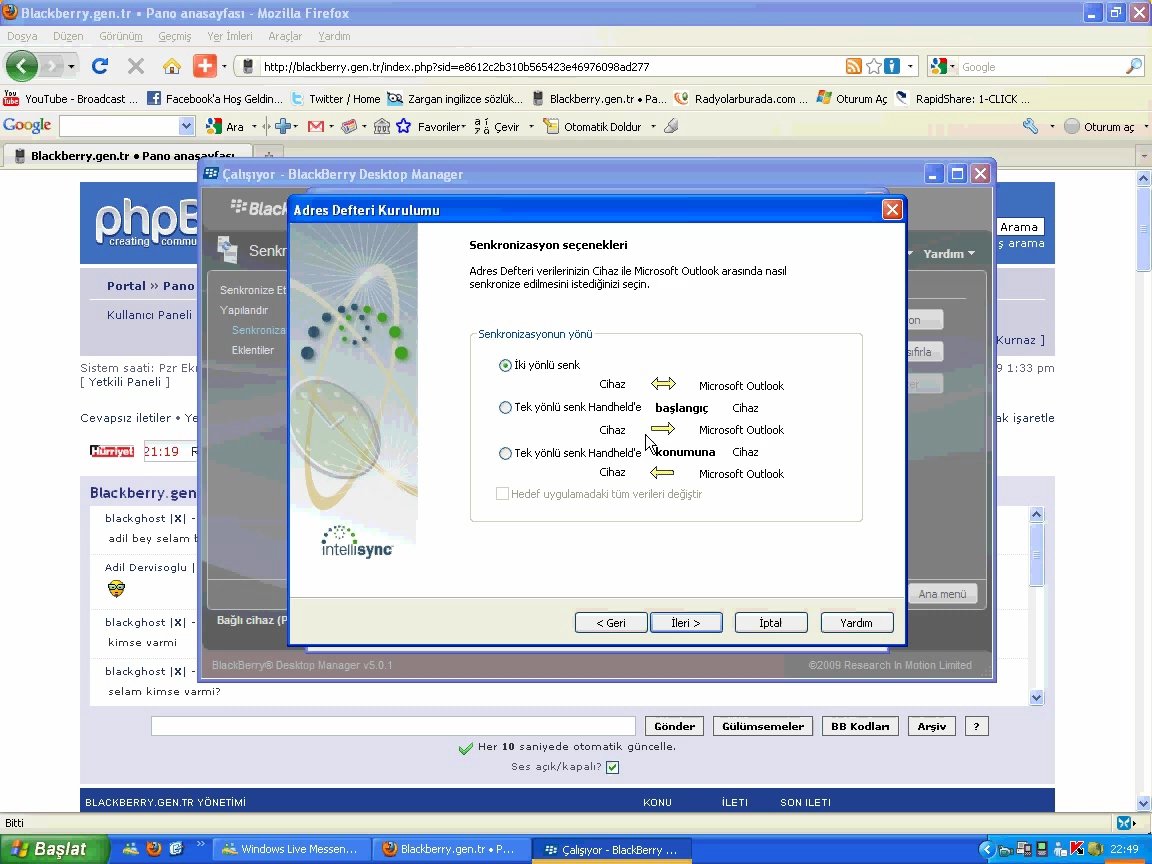Click chat box scroll down arrow
The width and height of the screenshot is (1152, 864).
pyautogui.click(x=1037, y=697)
